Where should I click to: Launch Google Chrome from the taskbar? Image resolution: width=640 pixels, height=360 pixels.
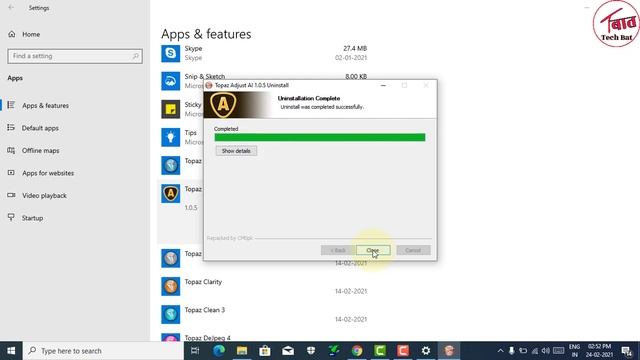357,351
